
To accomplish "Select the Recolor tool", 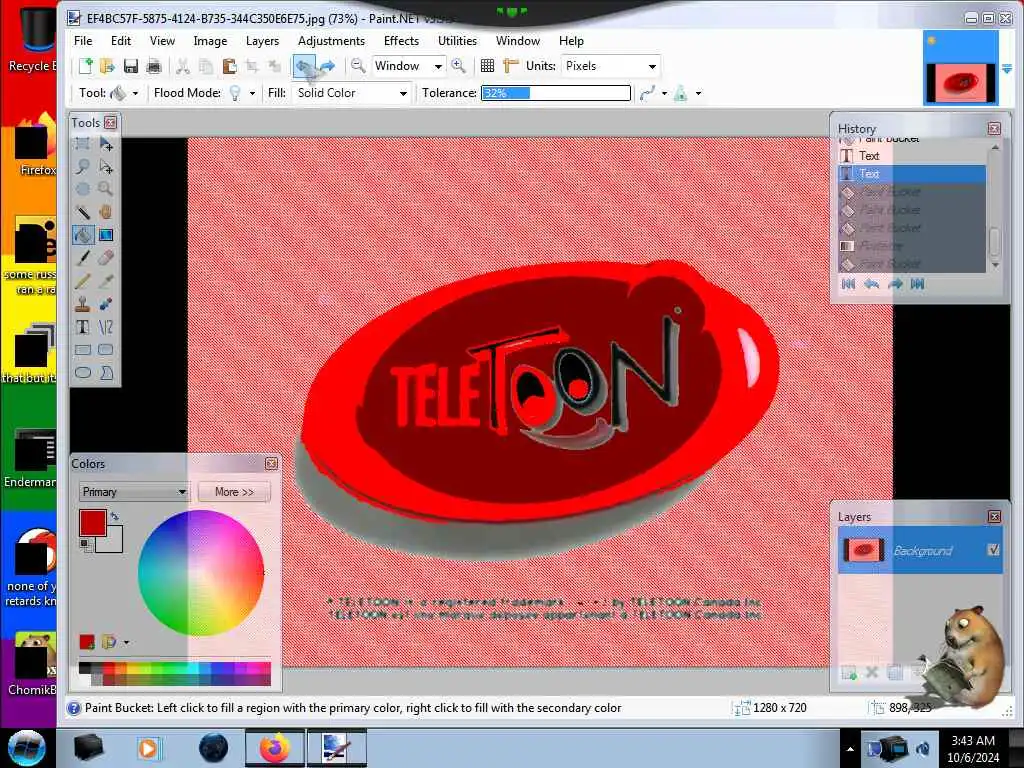I will pos(106,304).
